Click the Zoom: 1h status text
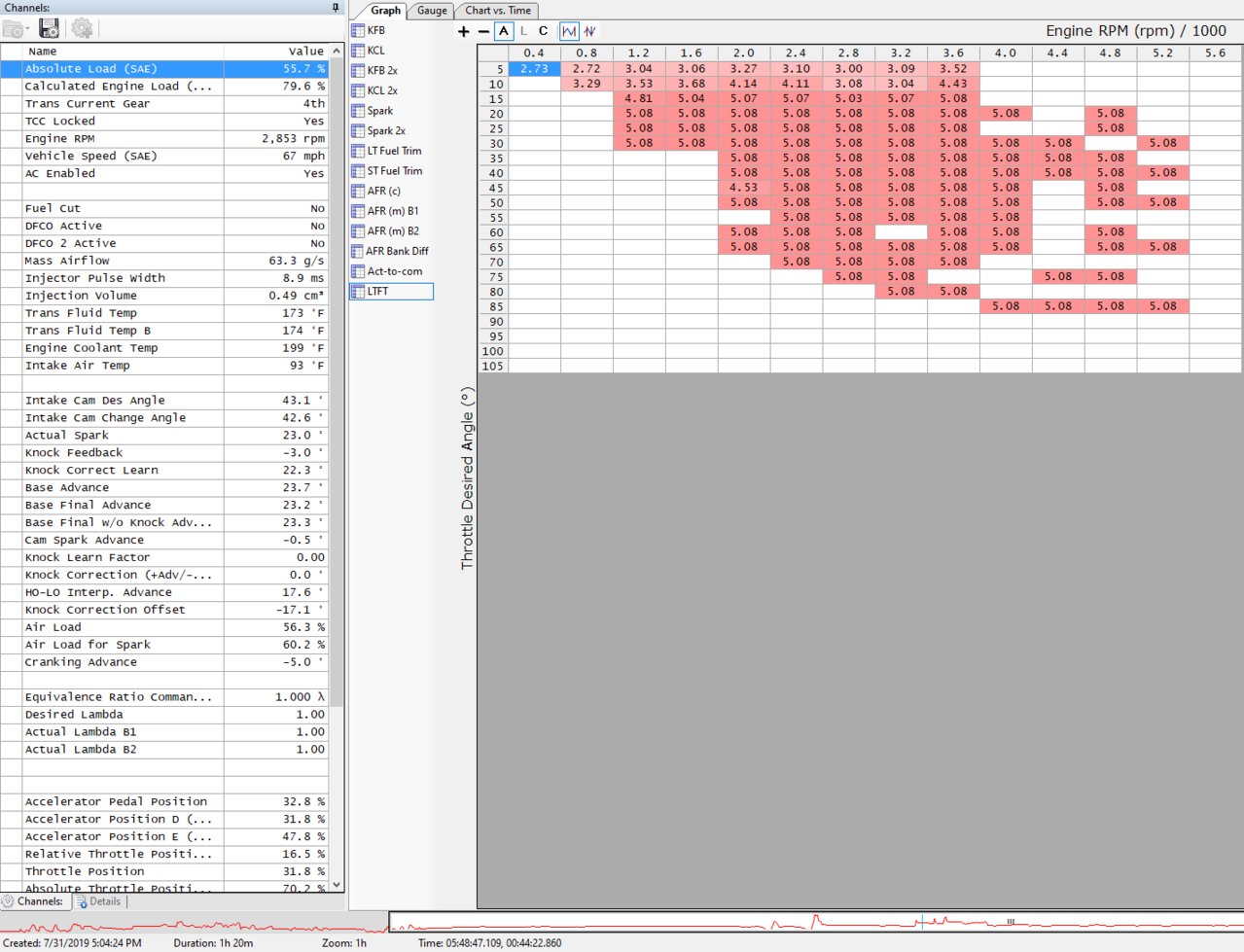The image size is (1244, 952). tap(344, 943)
